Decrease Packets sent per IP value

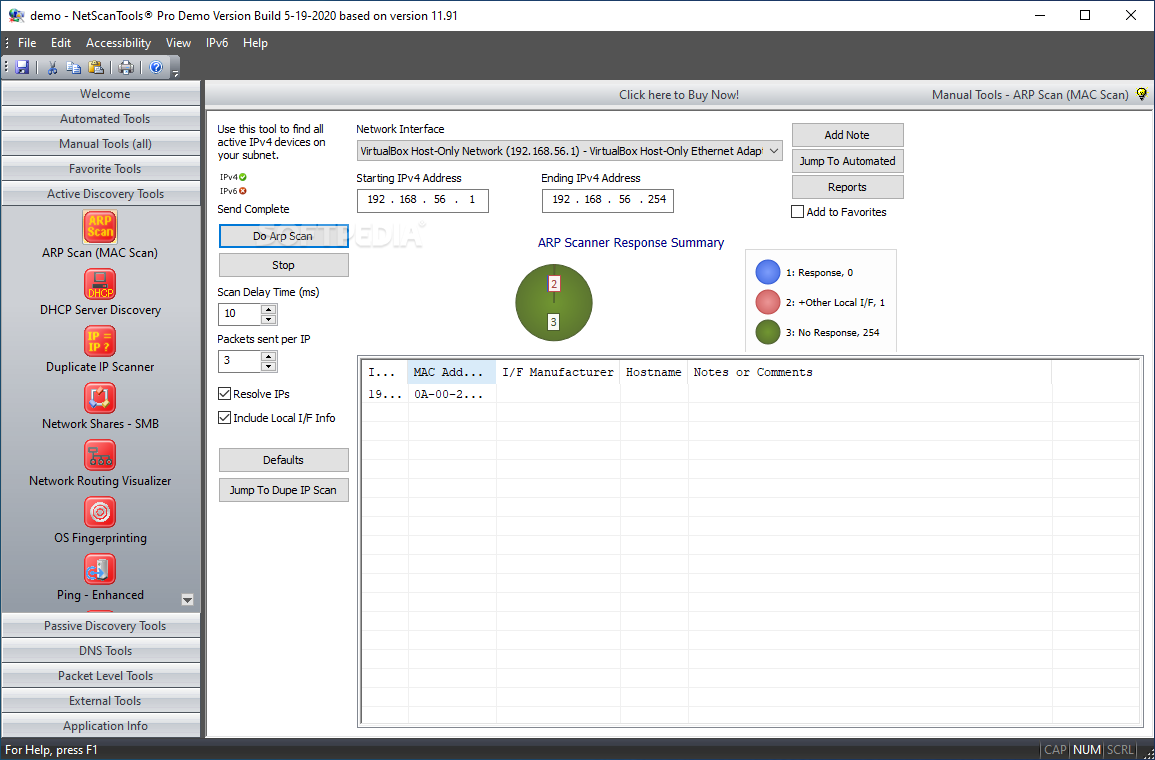tap(269, 367)
